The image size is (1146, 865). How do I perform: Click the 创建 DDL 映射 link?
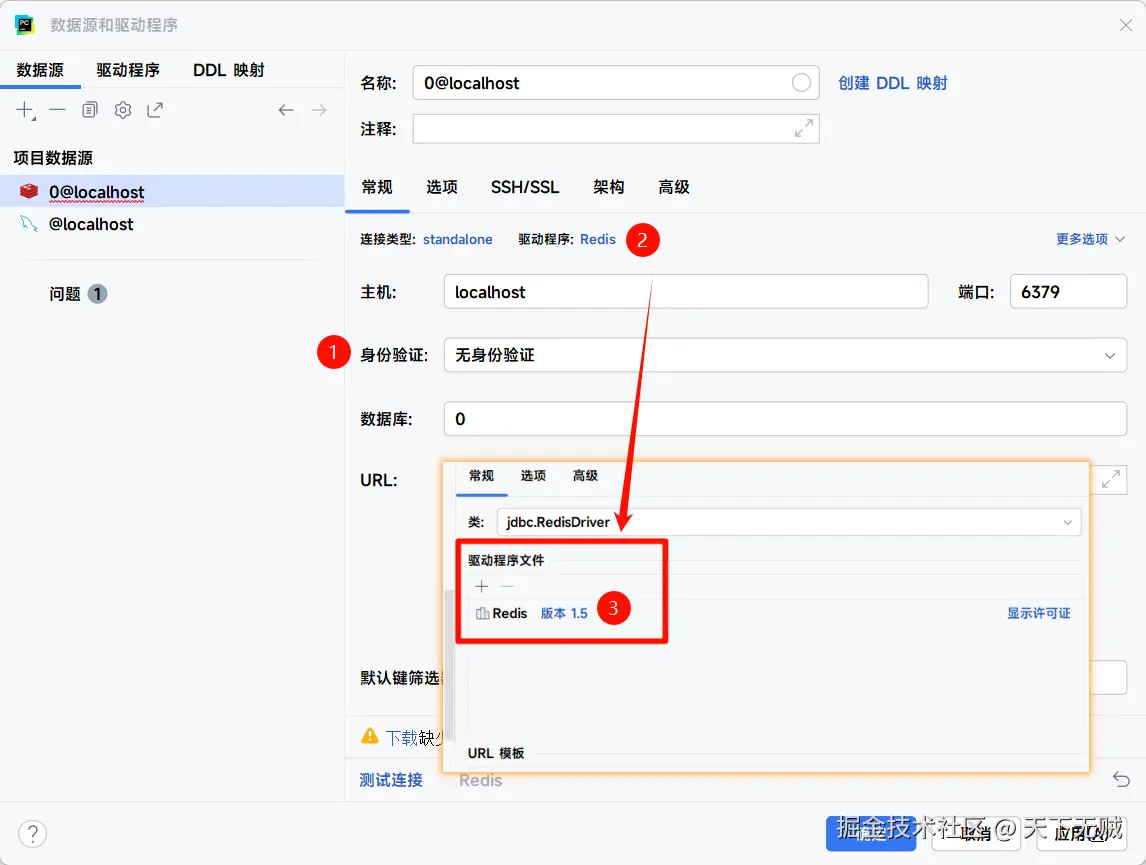point(892,83)
